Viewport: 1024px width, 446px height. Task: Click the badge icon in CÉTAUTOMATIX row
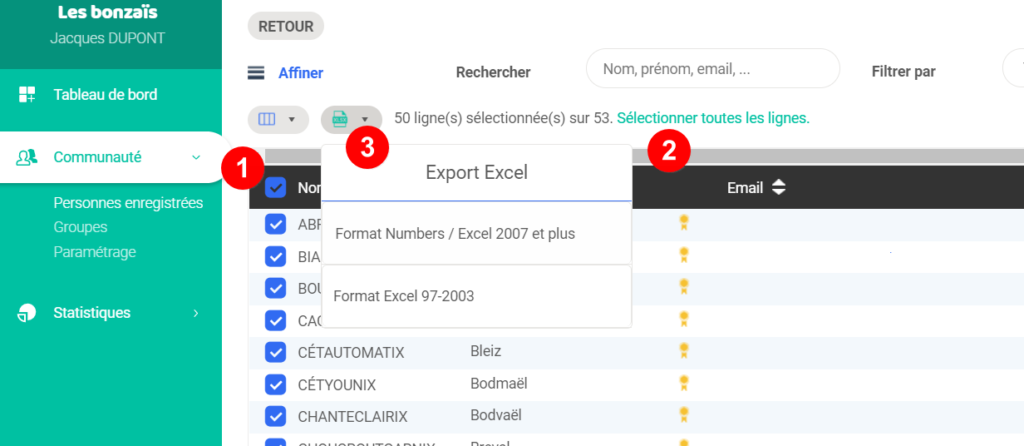(684, 351)
